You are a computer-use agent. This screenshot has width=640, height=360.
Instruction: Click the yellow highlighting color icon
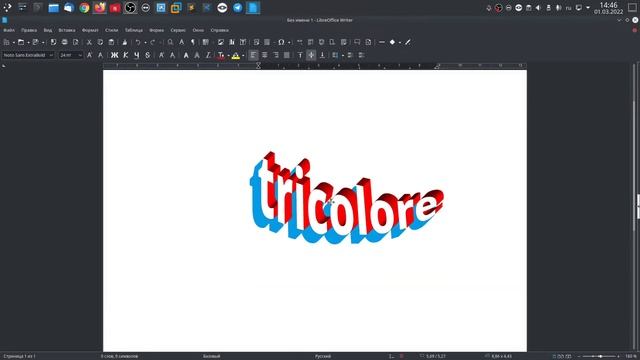point(236,55)
